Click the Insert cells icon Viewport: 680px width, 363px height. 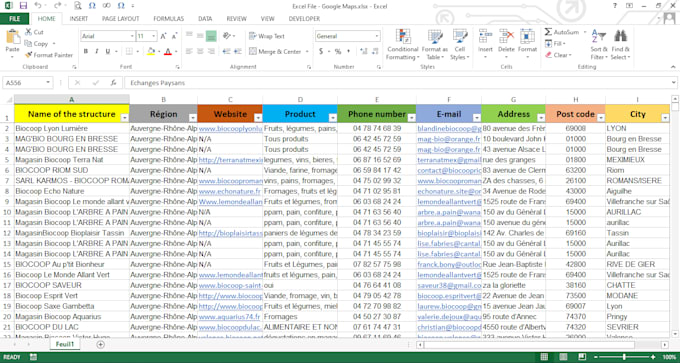(x=485, y=36)
